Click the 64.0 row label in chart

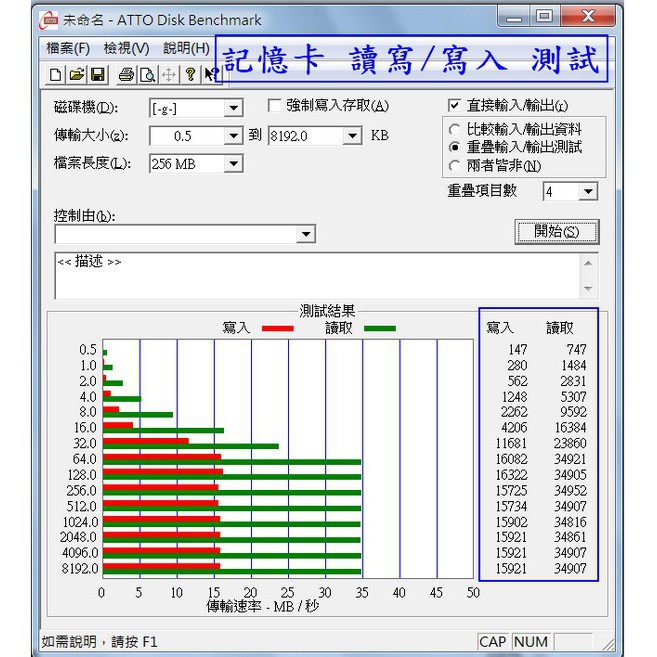click(x=85, y=459)
